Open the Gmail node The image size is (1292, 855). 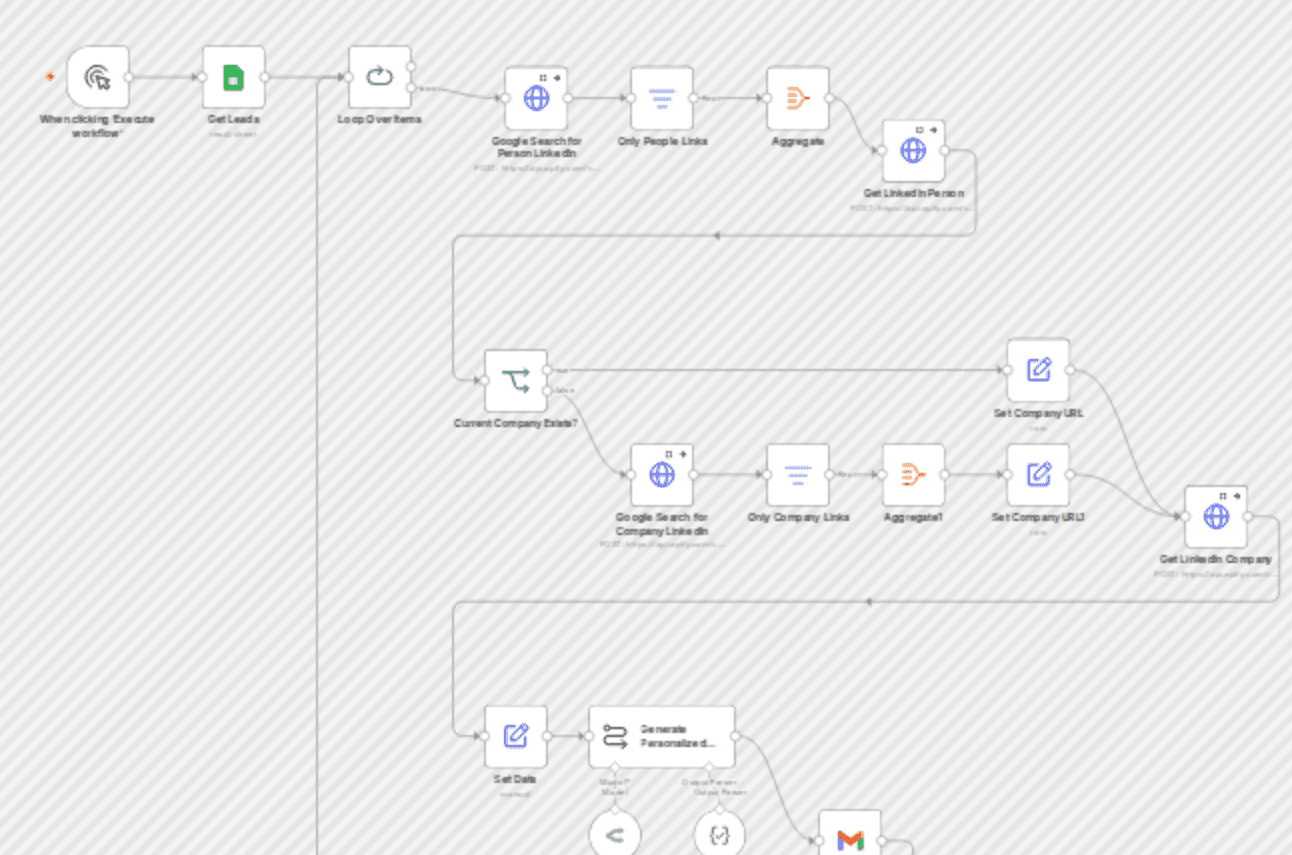850,833
